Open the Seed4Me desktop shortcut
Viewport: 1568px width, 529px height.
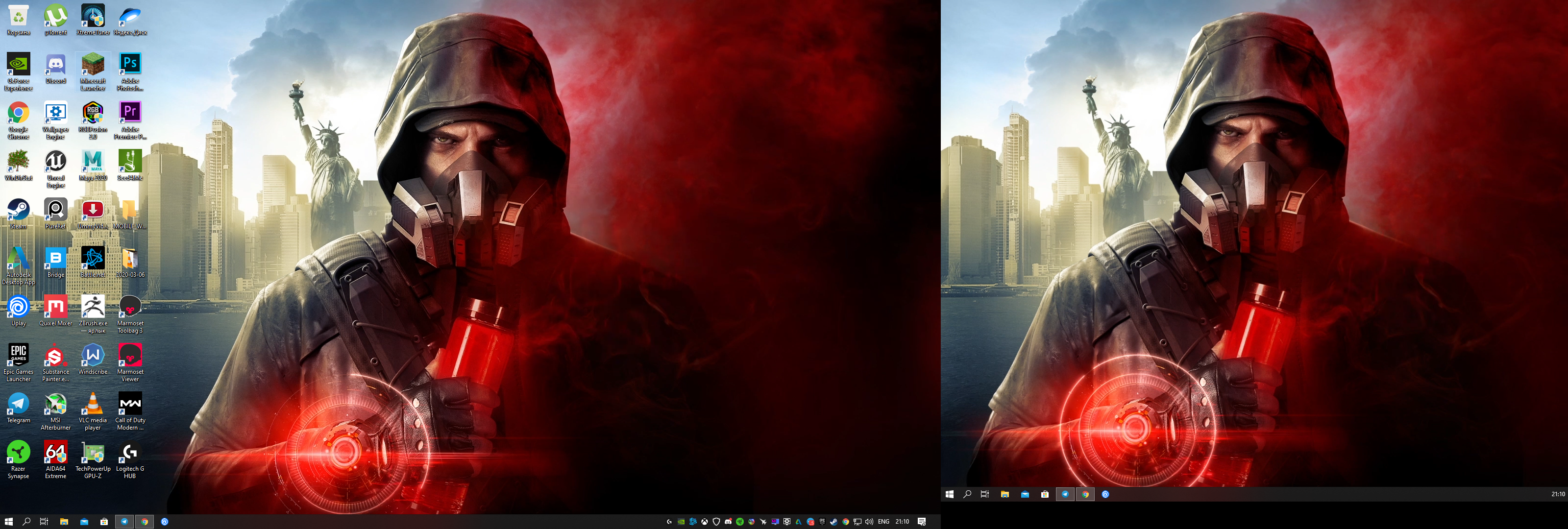pos(130,165)
